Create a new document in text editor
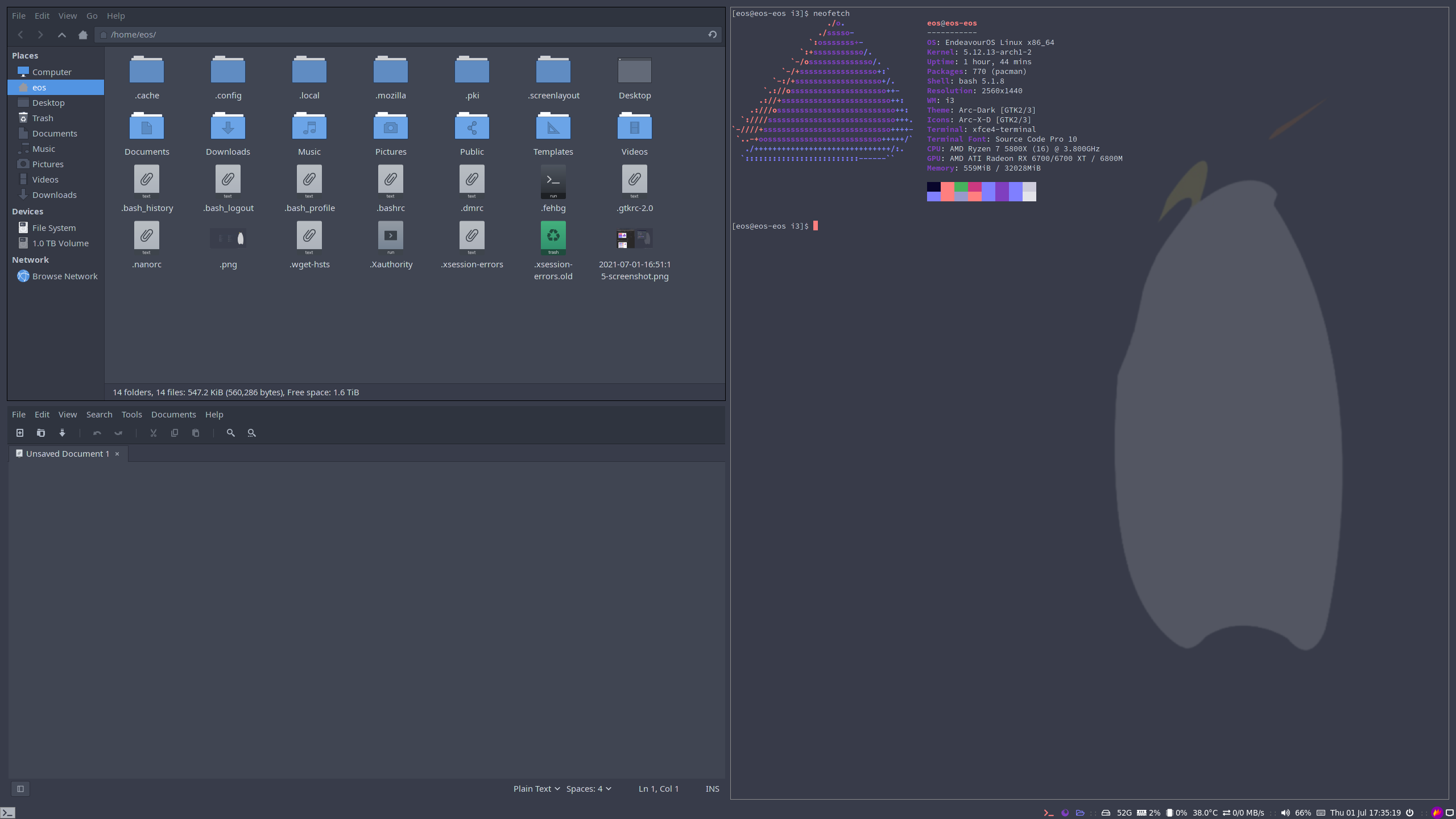This screenshot has width=1456, height=819. [x=20, y=433]
